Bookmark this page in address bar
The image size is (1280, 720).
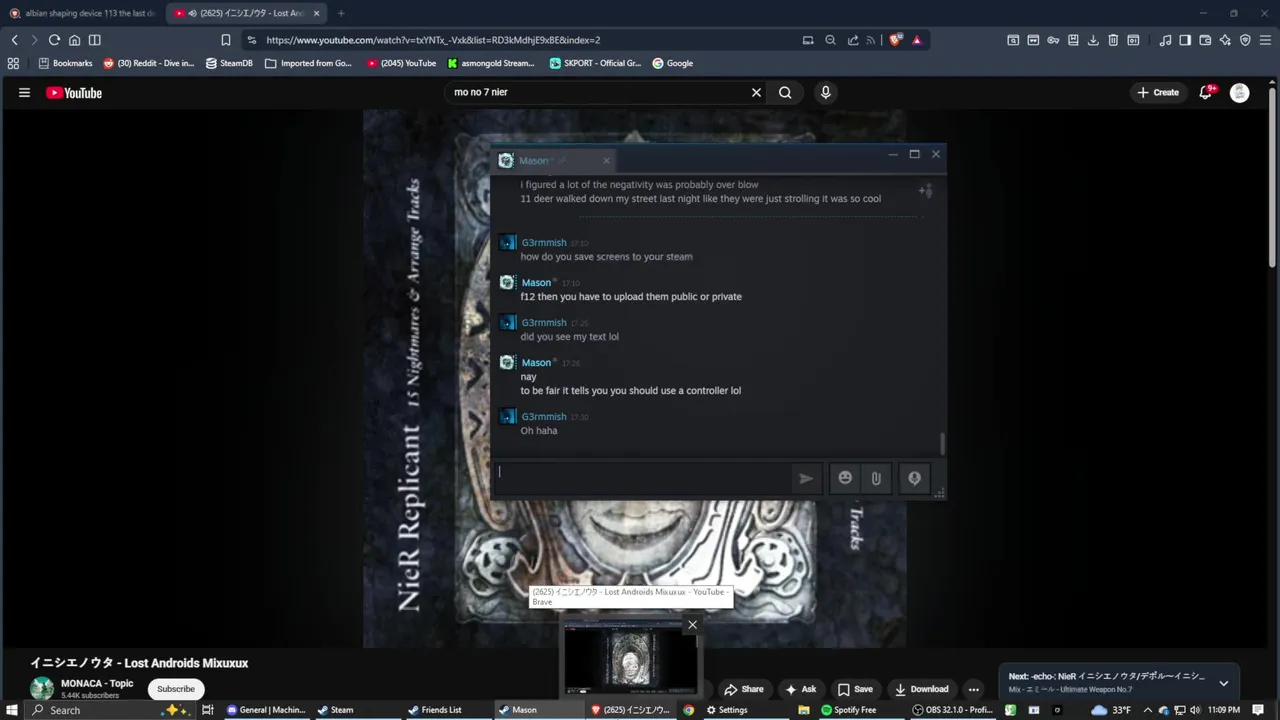pos(225,40)
